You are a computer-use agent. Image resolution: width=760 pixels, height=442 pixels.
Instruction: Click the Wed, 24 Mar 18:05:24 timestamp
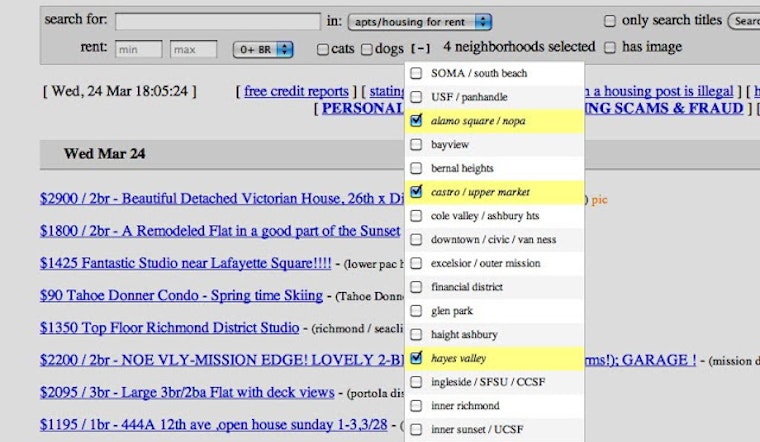tap(120, 91)
